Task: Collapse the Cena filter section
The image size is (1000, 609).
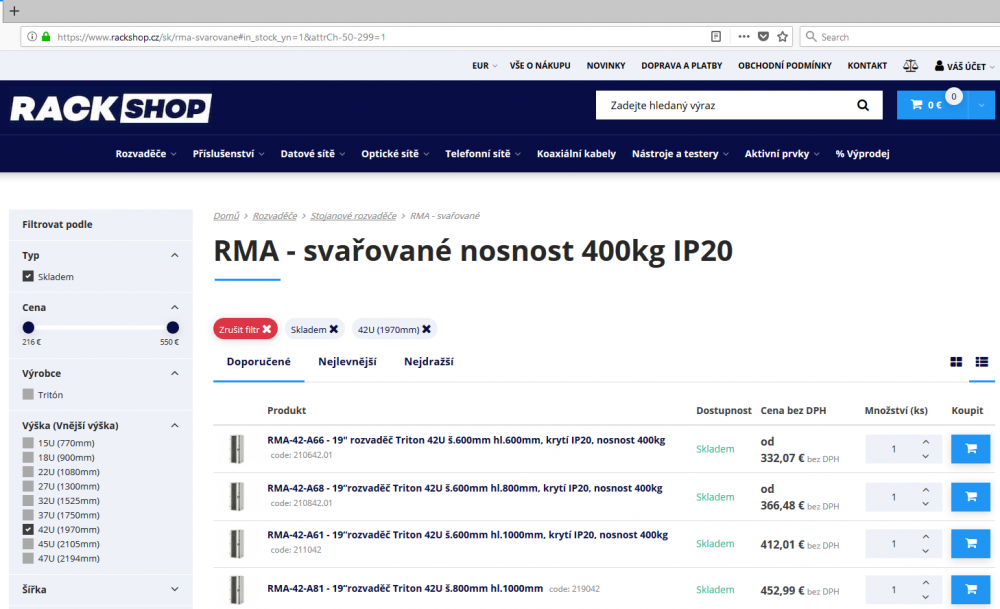Action: (x=175, y=307)
